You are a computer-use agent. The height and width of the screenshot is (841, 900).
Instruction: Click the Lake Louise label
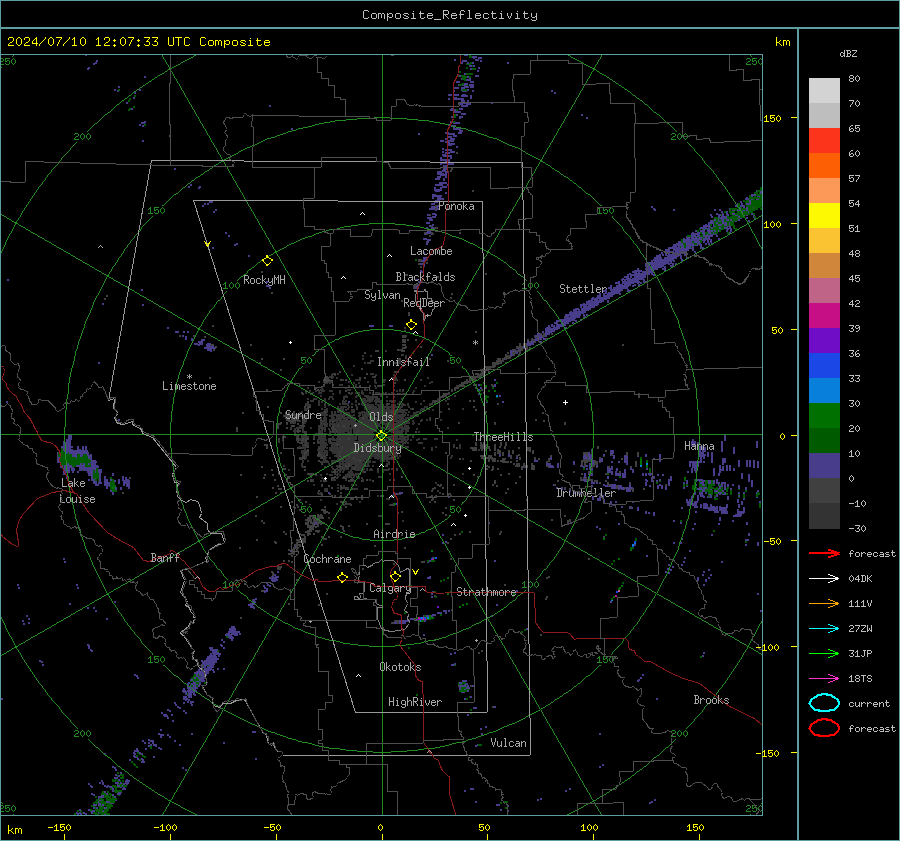click(x=77, y=491)
